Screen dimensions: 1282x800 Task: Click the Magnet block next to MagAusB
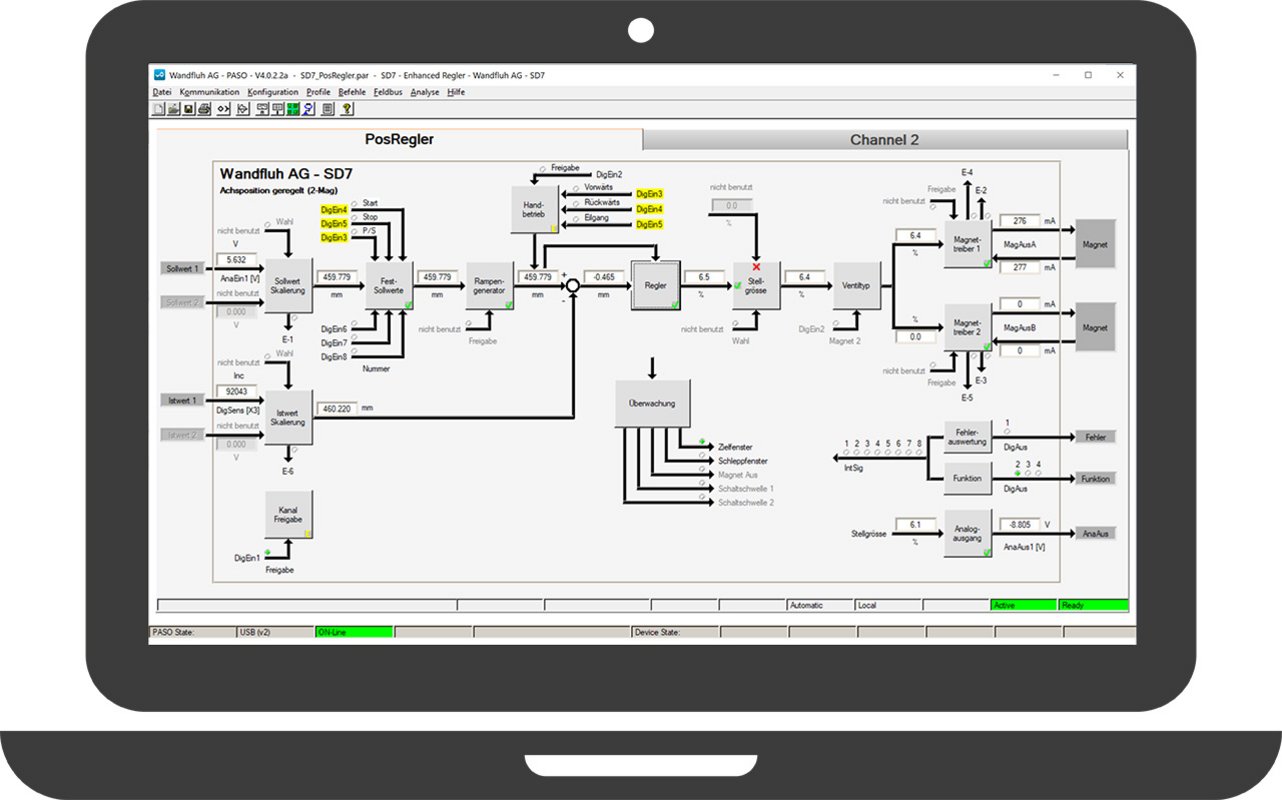1095,327
